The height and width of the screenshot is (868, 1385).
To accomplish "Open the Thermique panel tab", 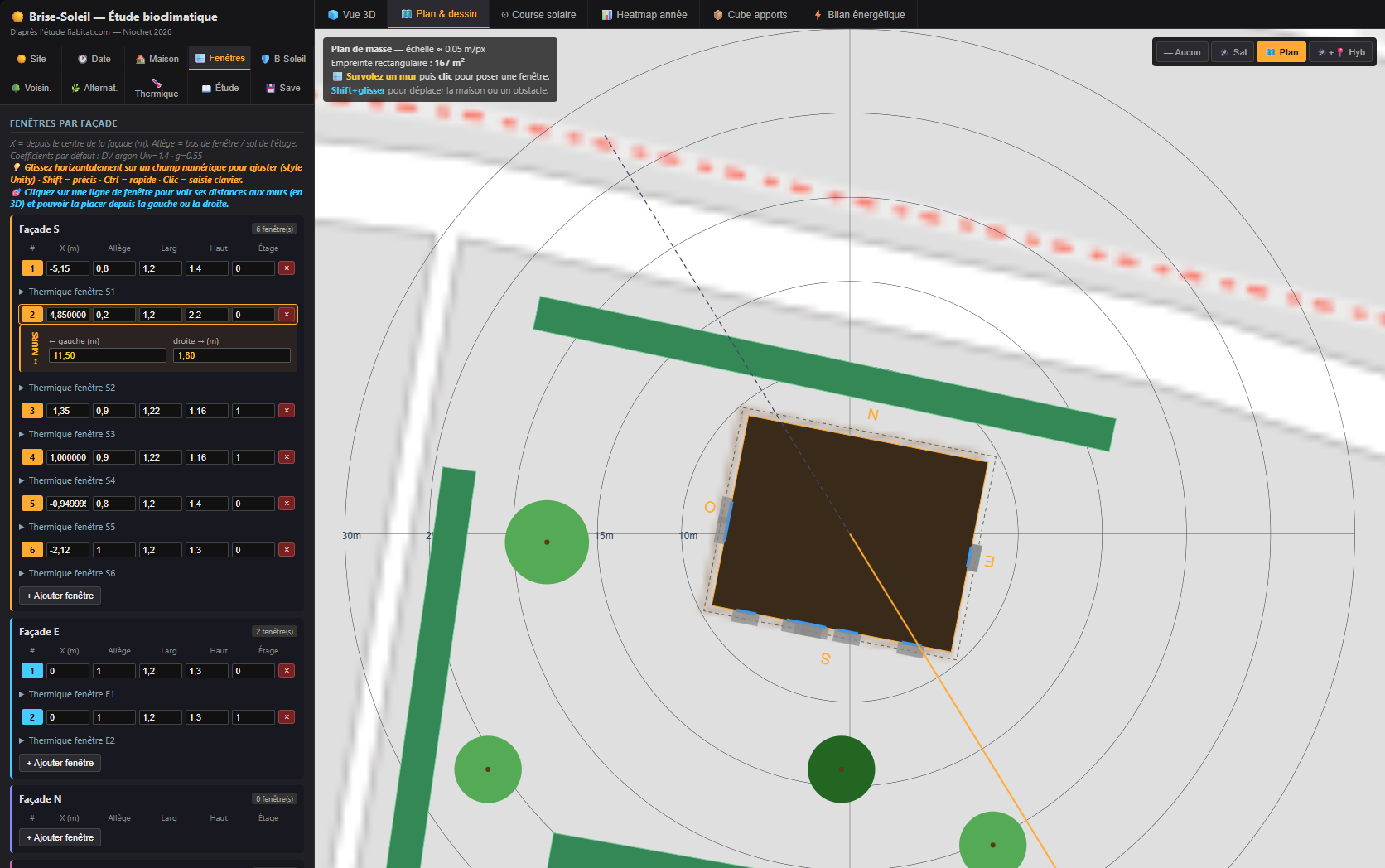I will click(x=157, y=88).
